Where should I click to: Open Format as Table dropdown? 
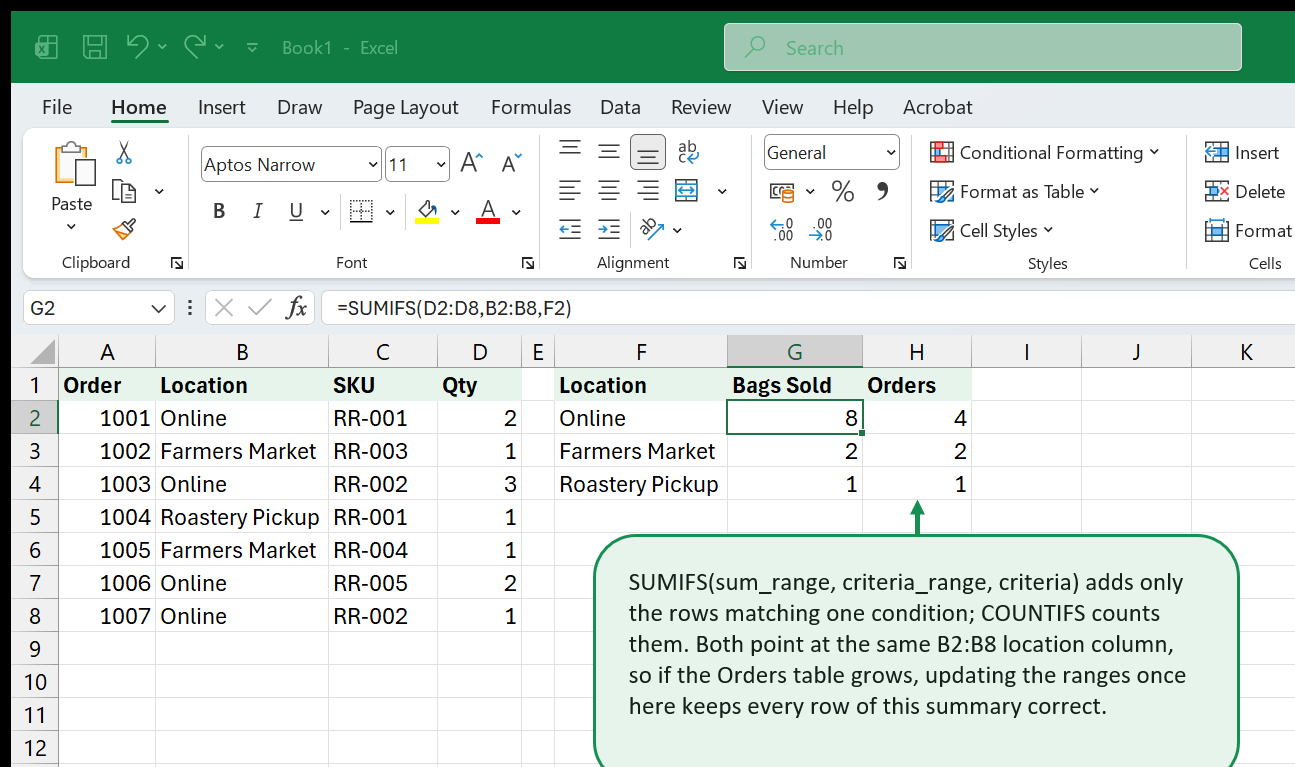1014,191
